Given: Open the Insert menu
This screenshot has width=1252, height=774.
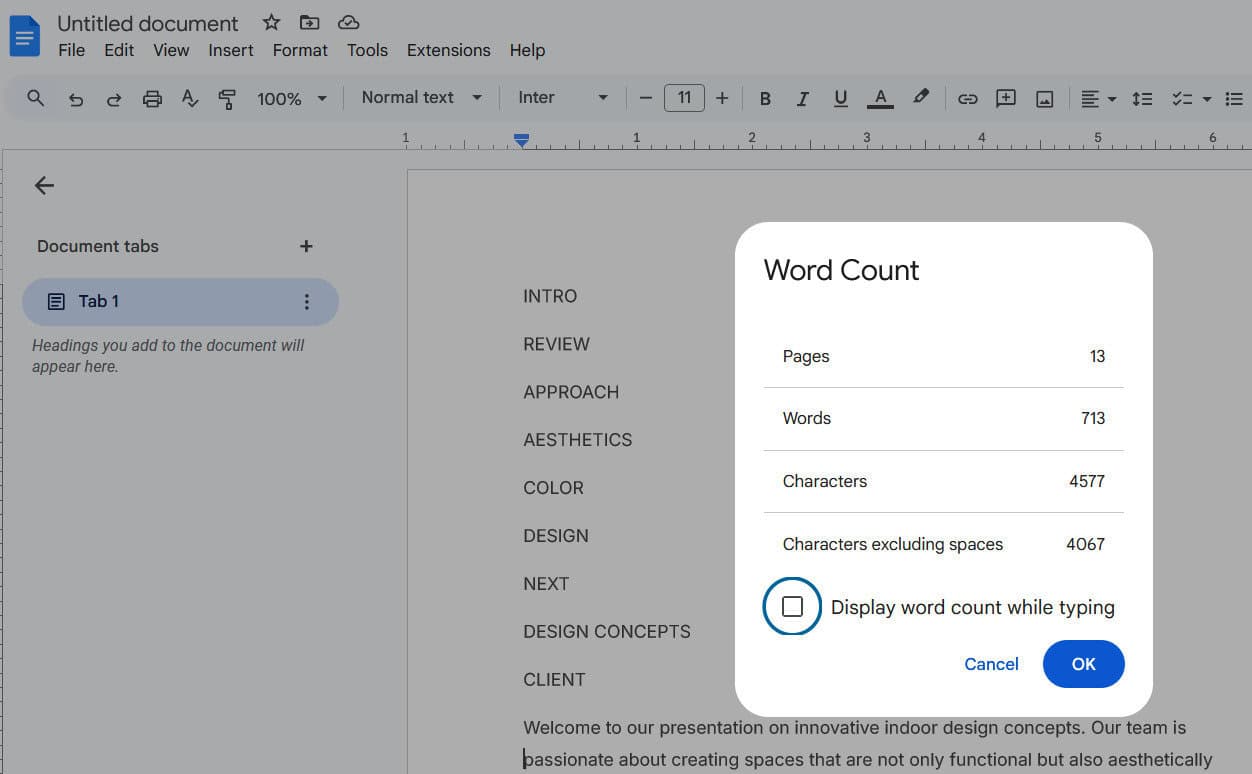Looking at the screenshot, I should coord(231,50).
